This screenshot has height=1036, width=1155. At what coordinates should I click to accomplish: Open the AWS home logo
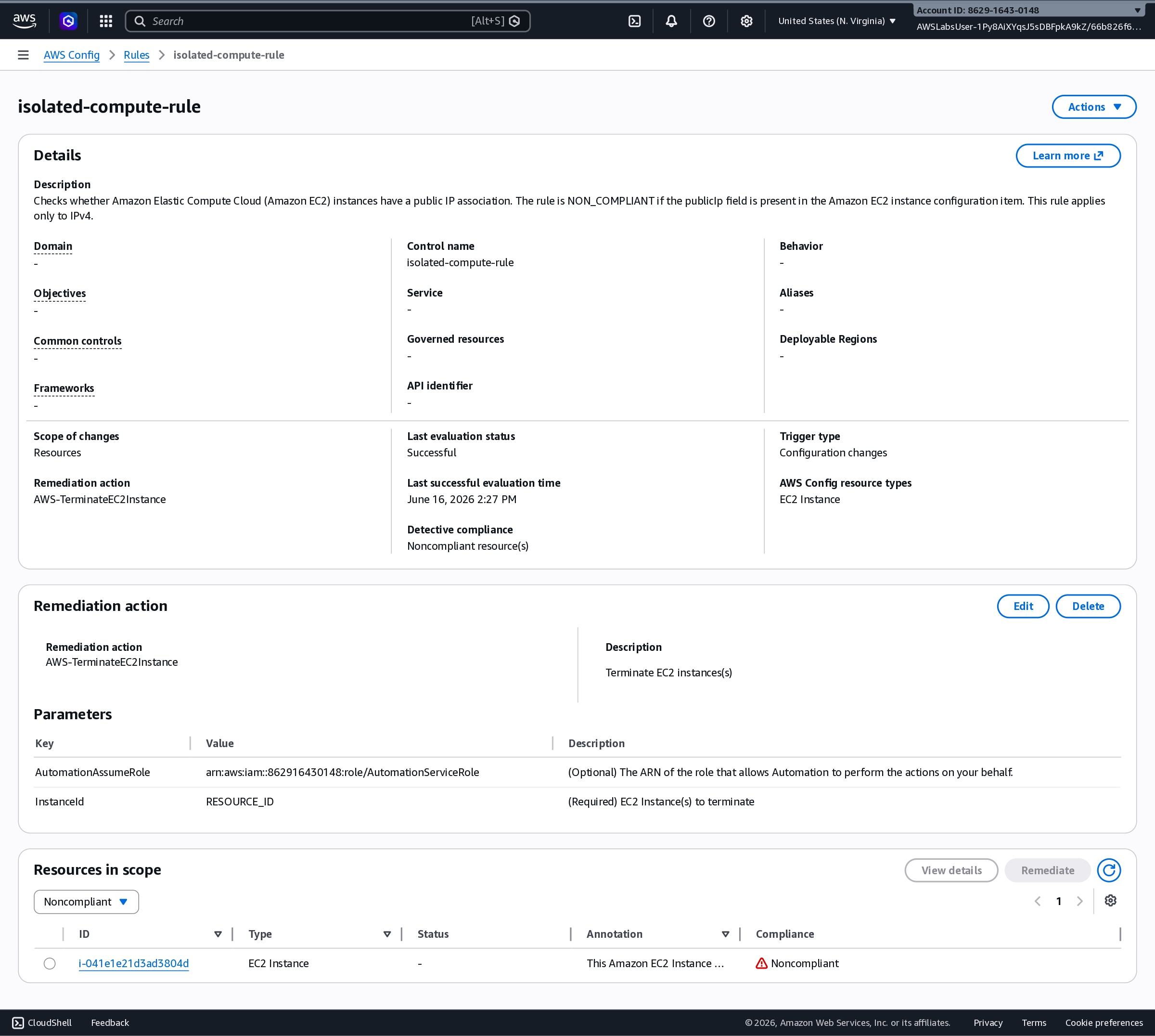tap(25, 21)
